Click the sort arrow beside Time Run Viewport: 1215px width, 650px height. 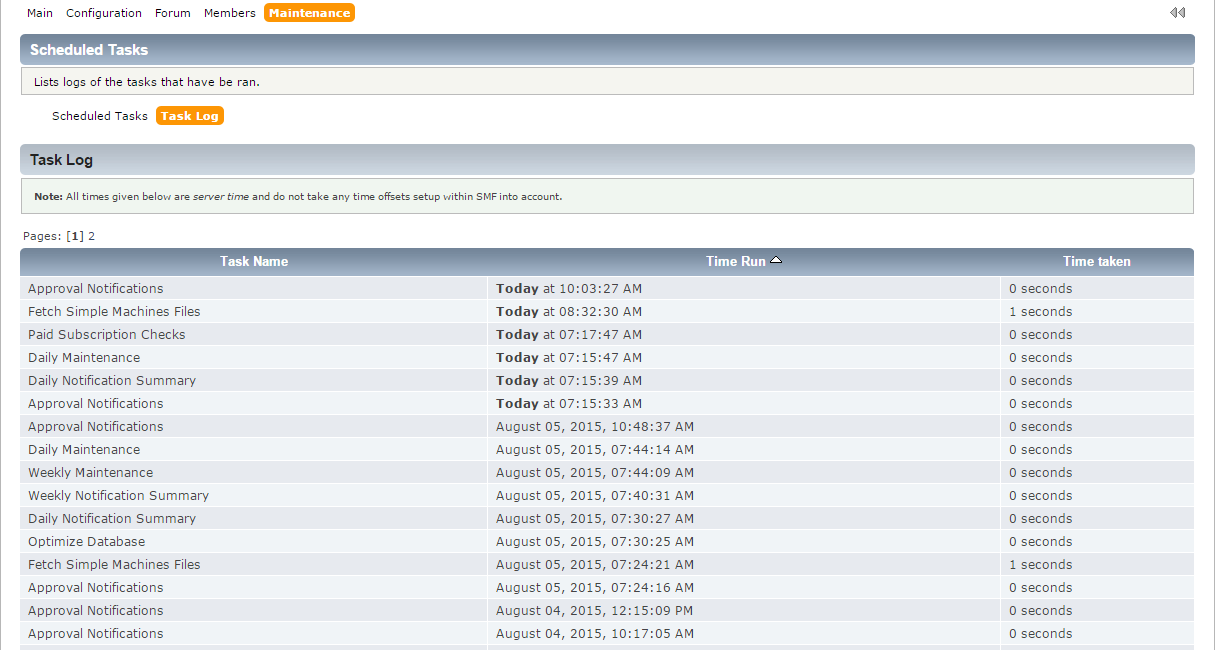(x=776, y=260)
